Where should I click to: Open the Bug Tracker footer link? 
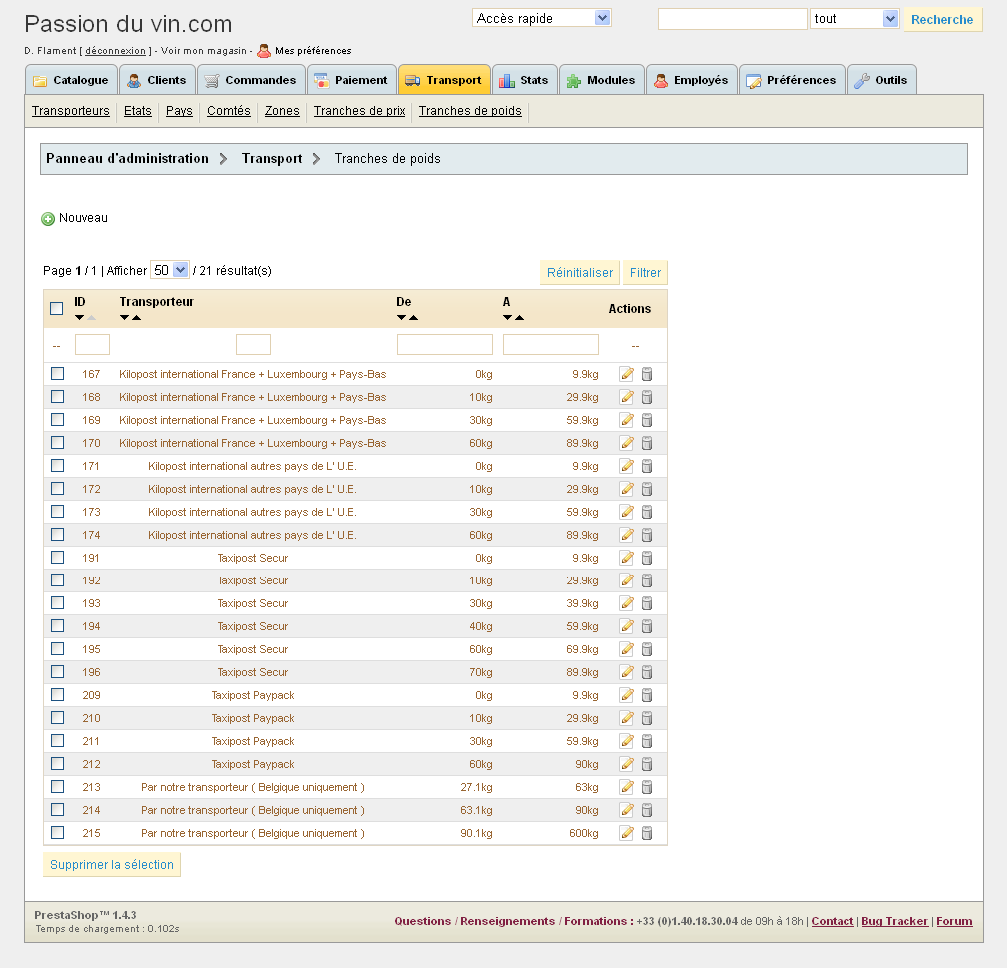pyautogui.click(x=895, y=921)
